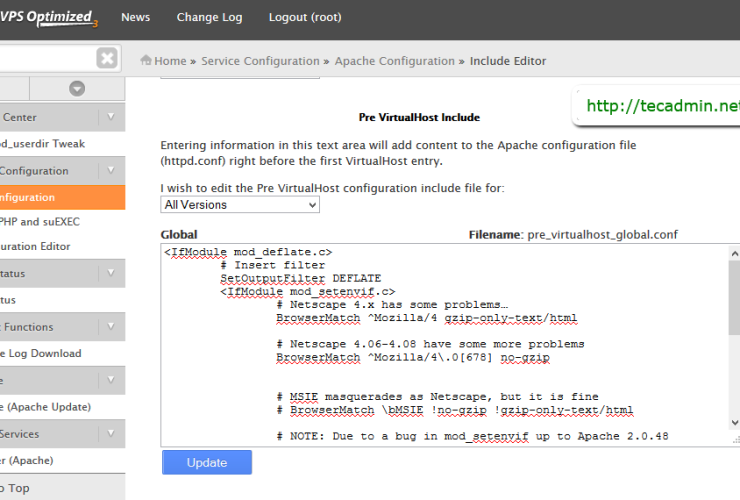Open Change Log in the top bar
Screen dimensions: 740x500
(209, 17)
